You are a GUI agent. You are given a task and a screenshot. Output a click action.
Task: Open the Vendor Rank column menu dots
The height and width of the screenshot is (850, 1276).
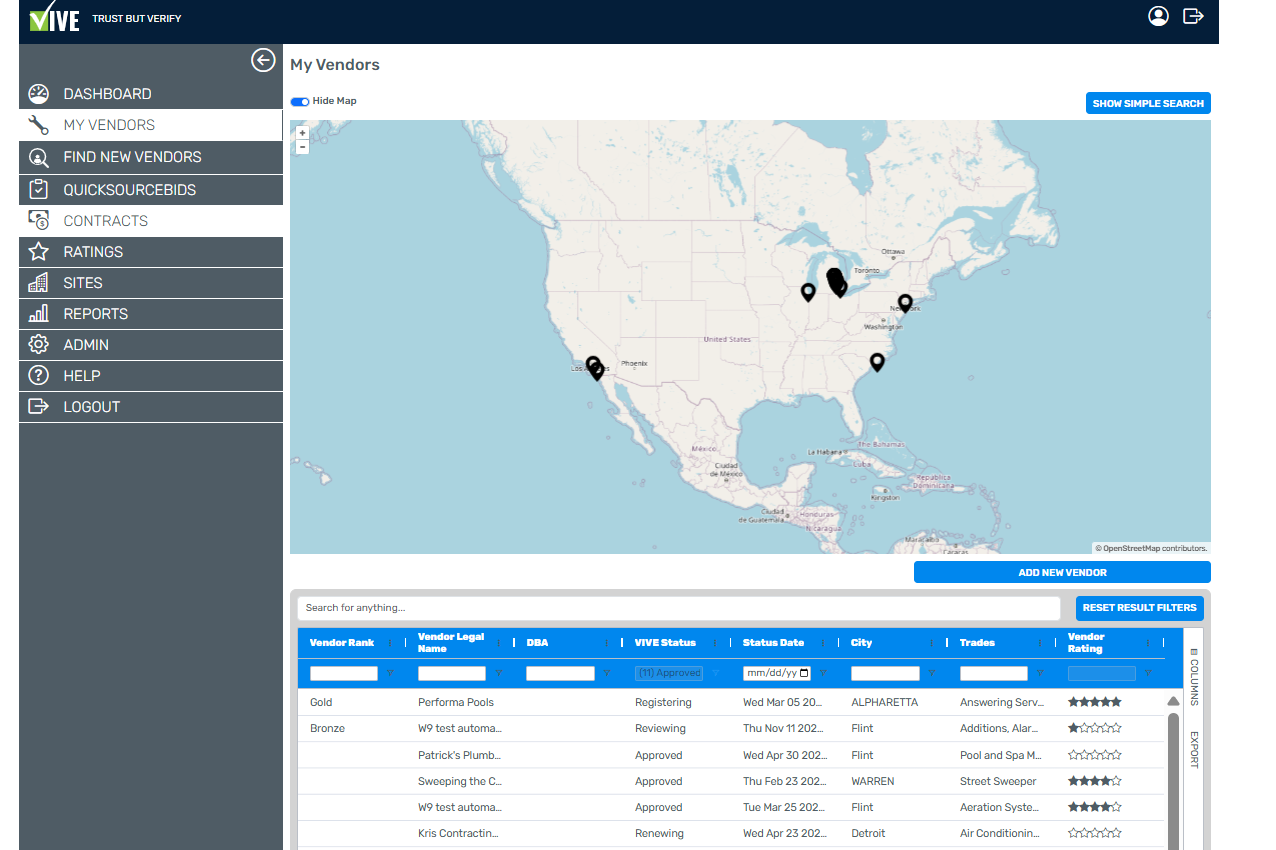390,643
